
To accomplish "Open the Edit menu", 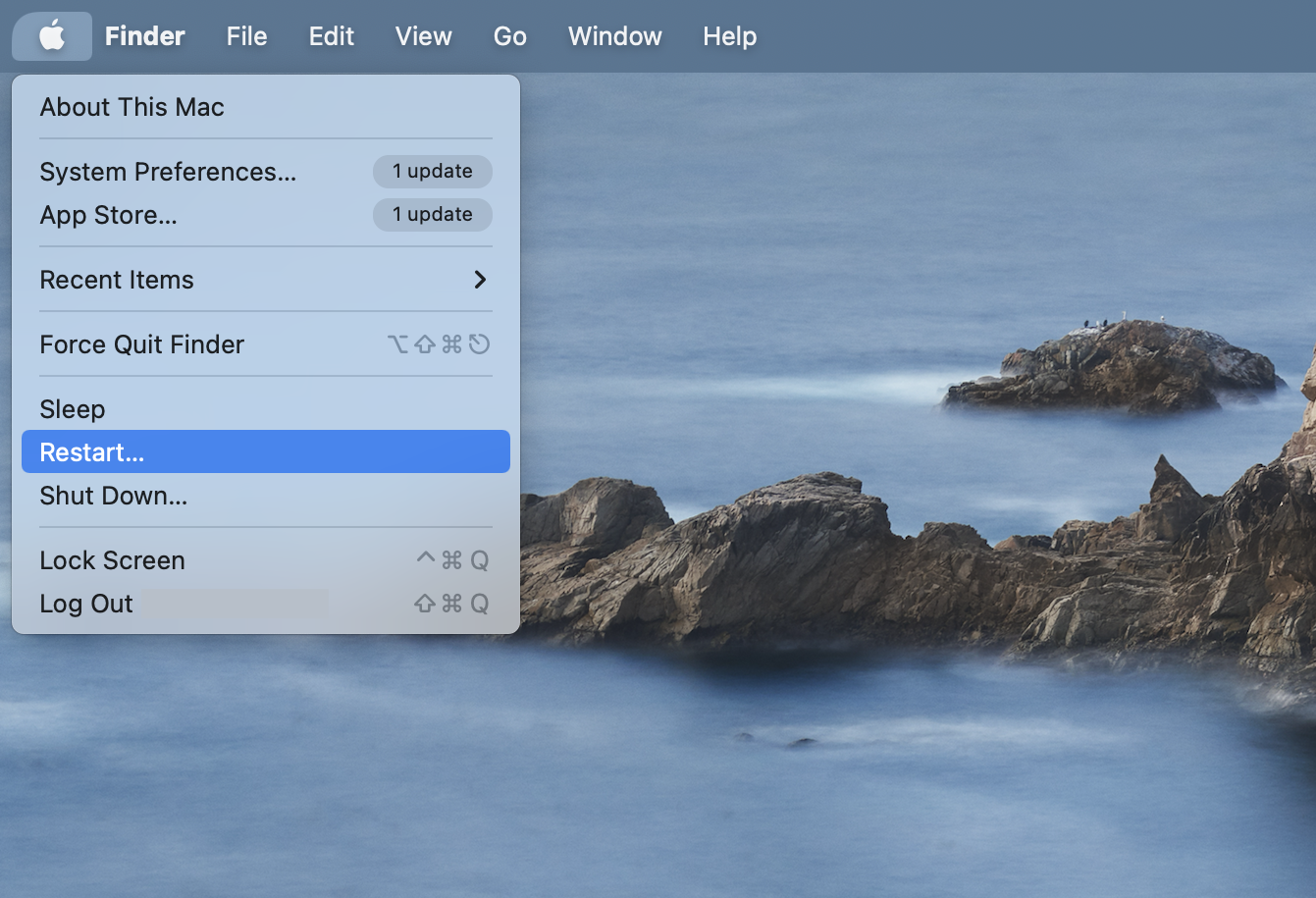I will (x=332, y=36).
